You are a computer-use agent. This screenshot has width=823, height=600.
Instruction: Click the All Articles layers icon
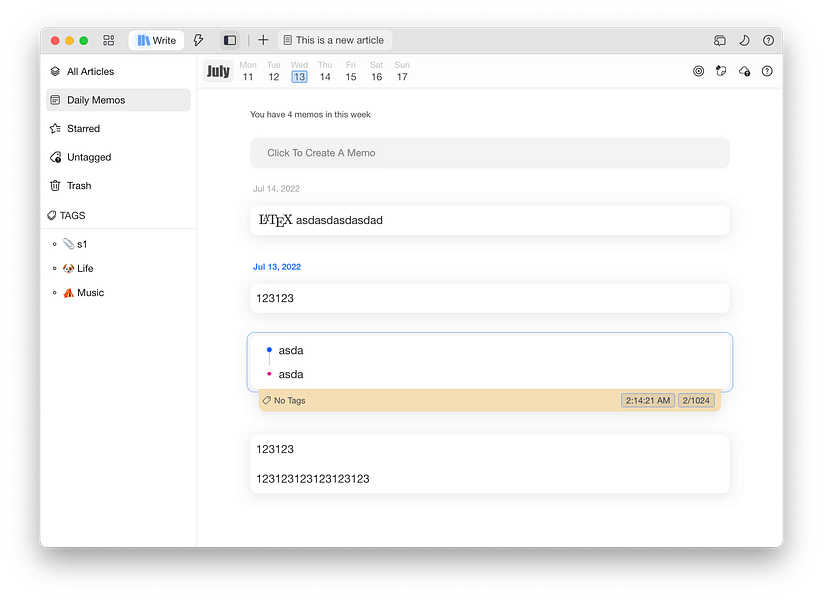(55, 71)
